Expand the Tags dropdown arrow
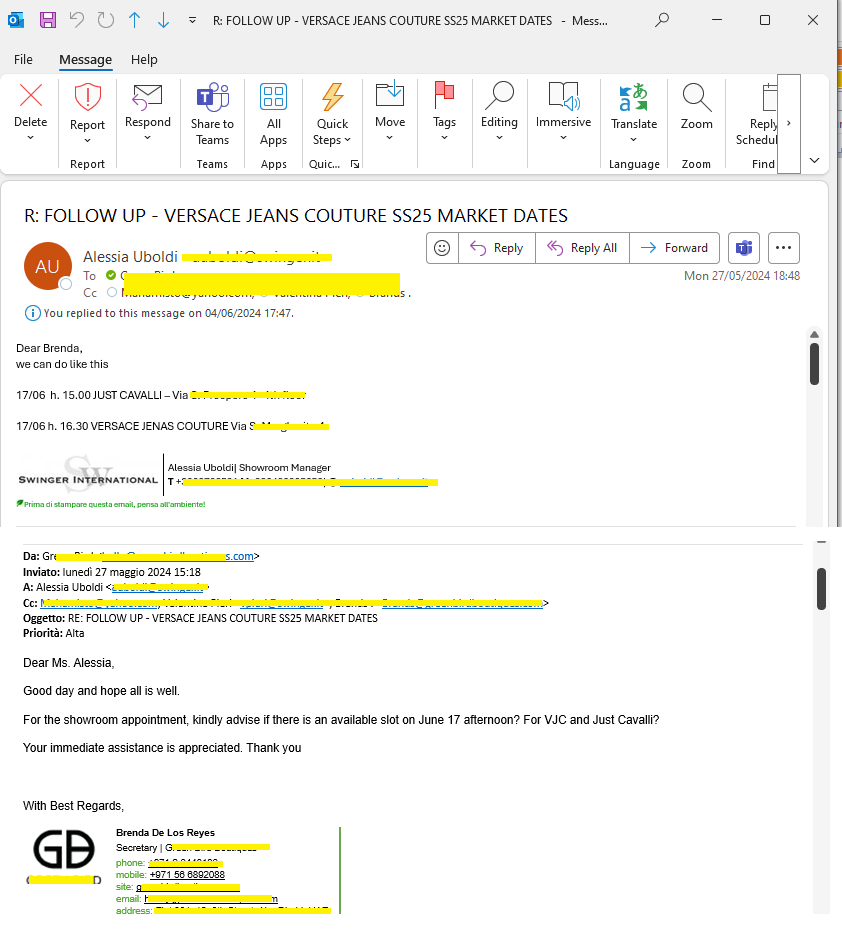Image resolution: width=842 pixels, height=932 pixels. 444,138
